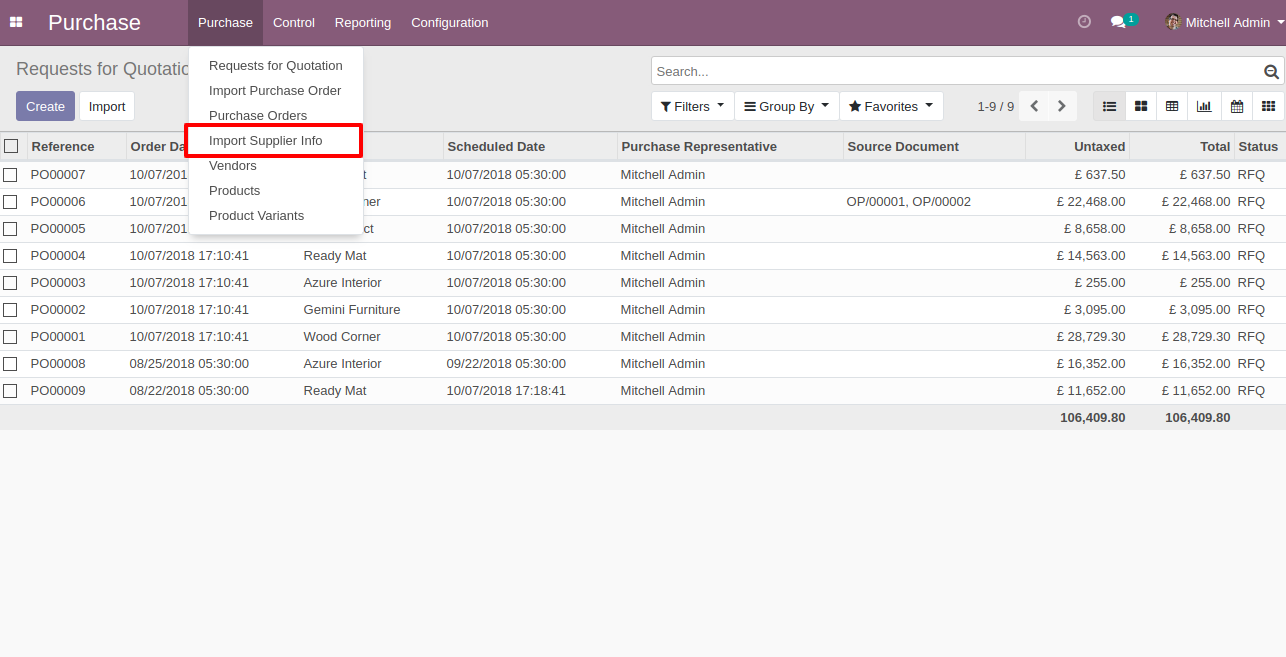Open the apps grid menu icon
Viewport: 1286px width, 657px height.
click(x=16, y=22)
